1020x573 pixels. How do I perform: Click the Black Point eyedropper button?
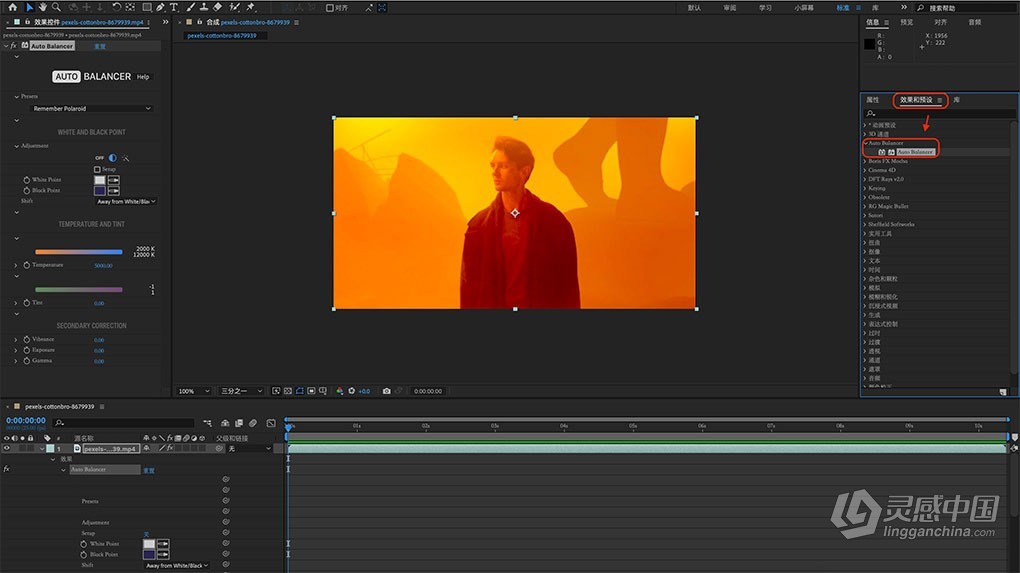coord(114,191)
